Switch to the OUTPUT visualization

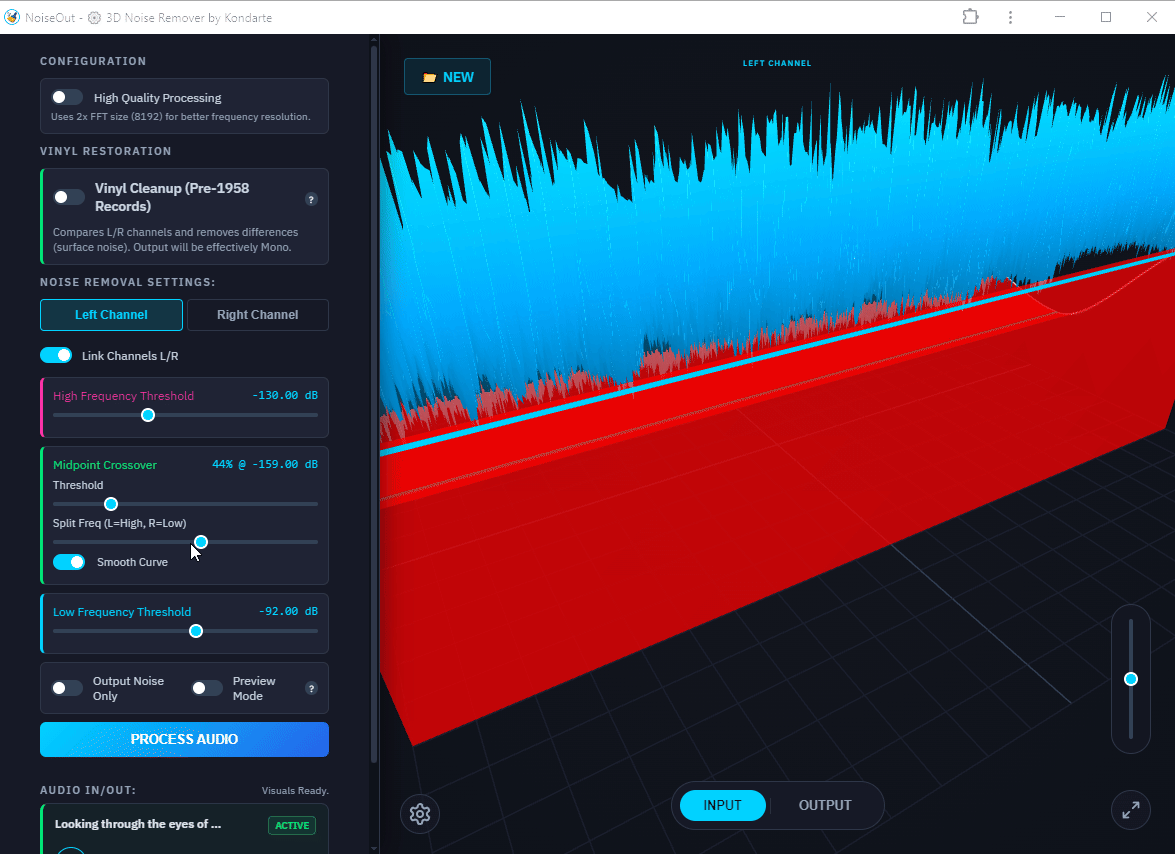point(825,805)
